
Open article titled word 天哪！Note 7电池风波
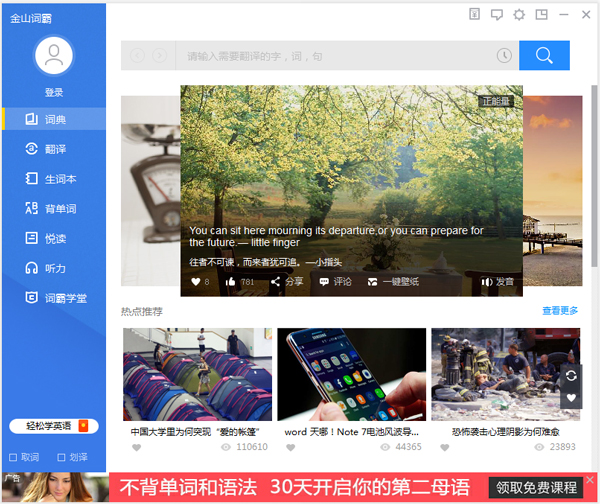pyautogui.click(x=351, y=432)
